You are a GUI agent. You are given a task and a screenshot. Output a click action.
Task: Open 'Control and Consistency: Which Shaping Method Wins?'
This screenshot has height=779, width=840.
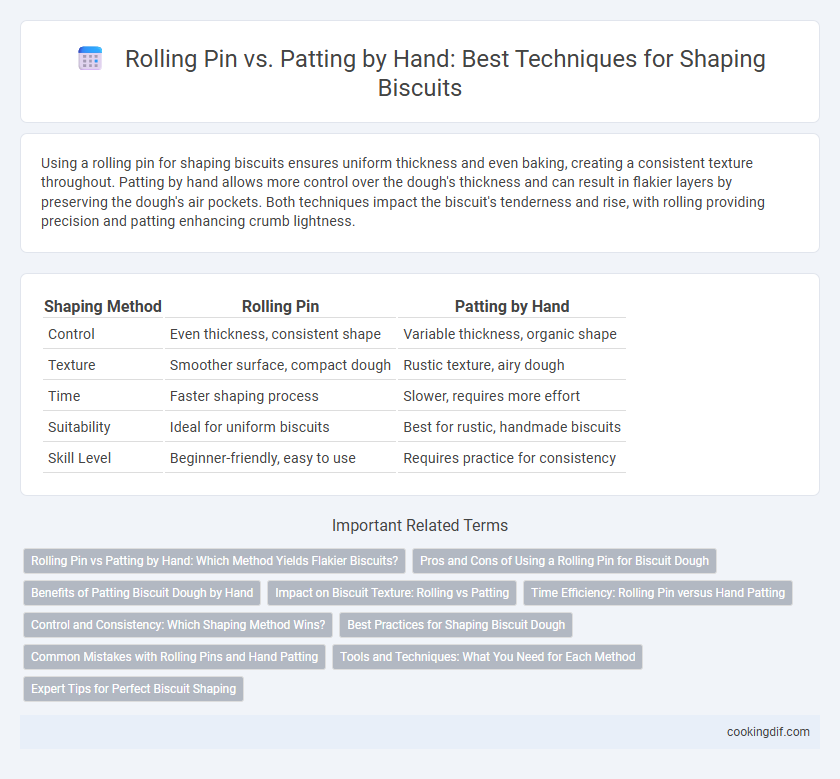178,625
